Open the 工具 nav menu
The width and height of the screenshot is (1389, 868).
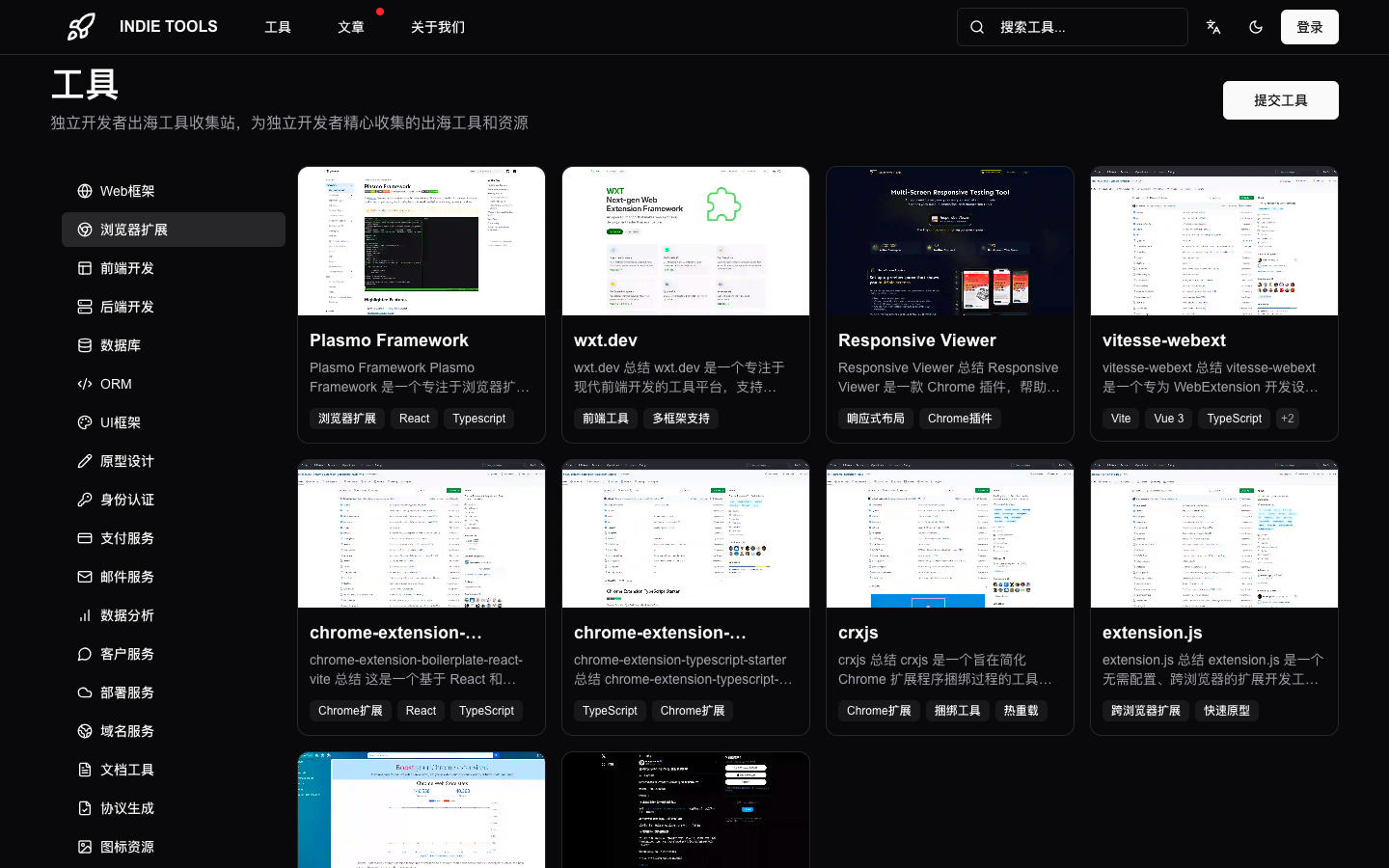point(278,27)
